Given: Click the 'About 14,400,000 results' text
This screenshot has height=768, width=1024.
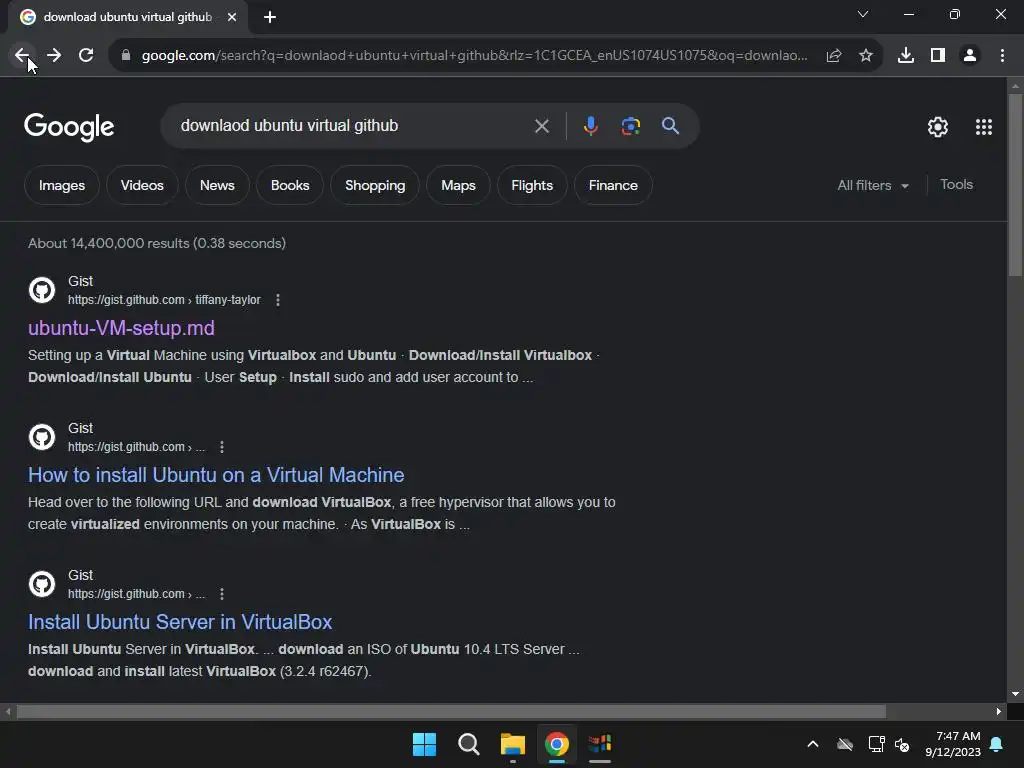Looking at the screenshot, I should click(157, 243).
